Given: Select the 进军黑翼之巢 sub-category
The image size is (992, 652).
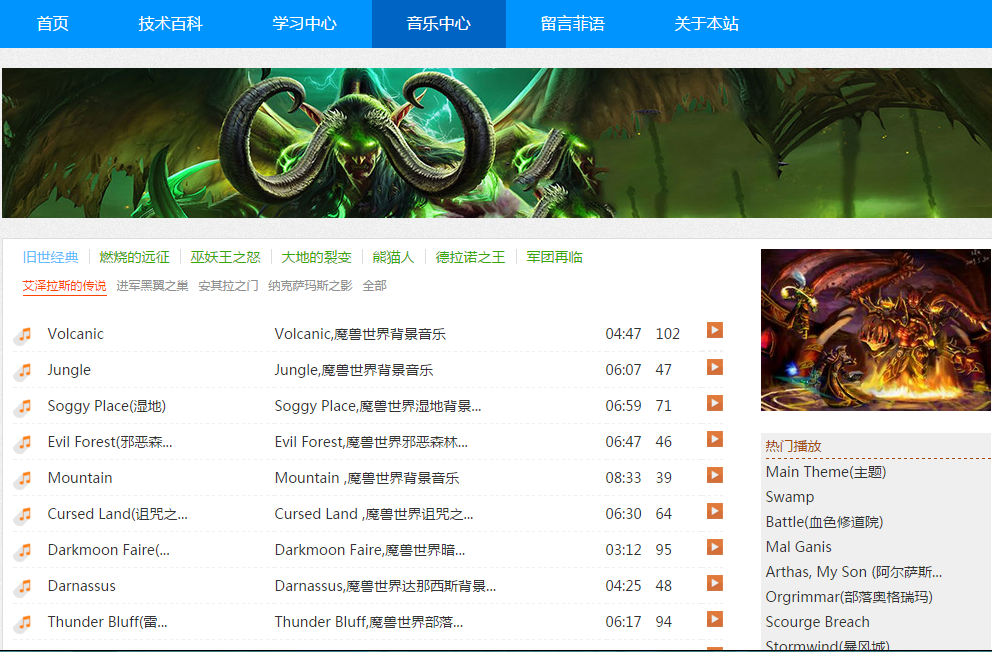Looking at the screenshot, I should 152,286.
